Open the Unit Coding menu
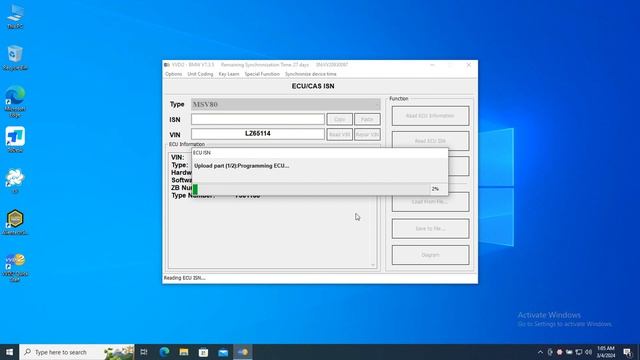640x360 pixels. pos(200,74)
